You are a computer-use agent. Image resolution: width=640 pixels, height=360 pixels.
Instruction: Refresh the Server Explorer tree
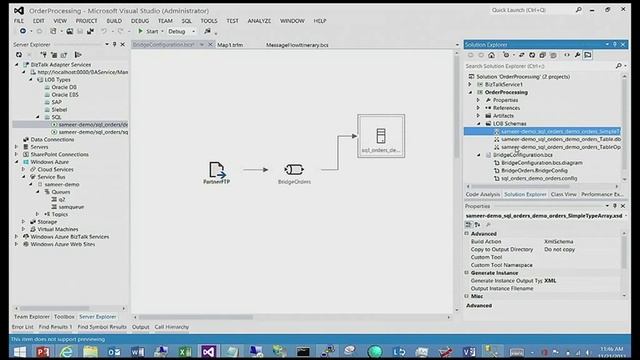[19, 55]
